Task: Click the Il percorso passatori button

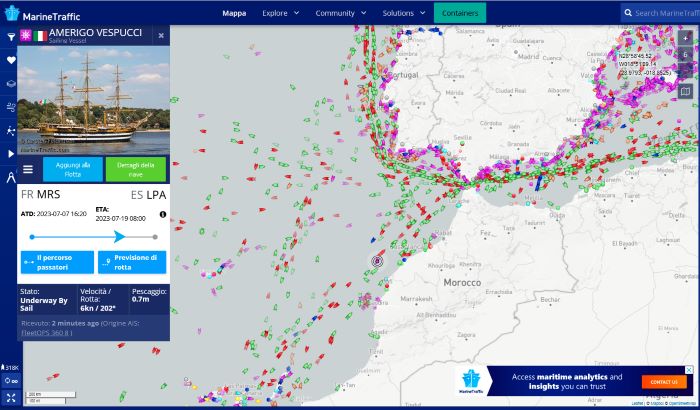Action: (x=57, y=262)
